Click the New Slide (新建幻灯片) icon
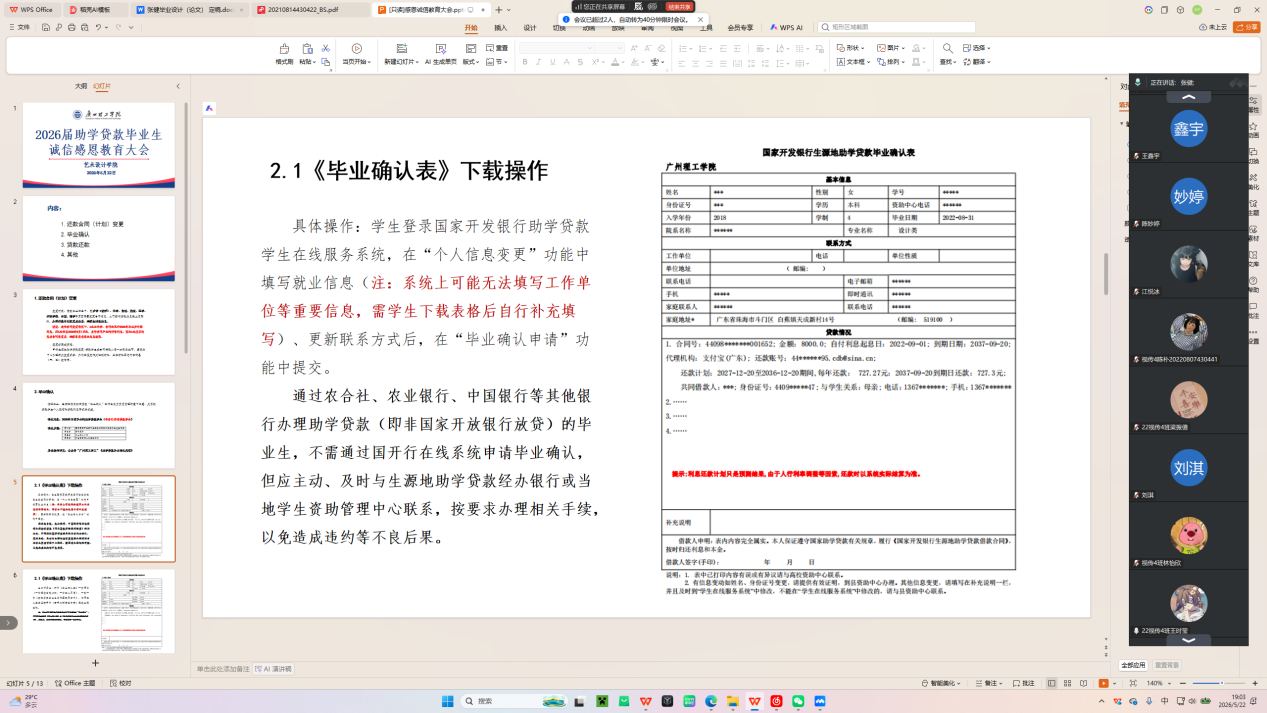The height and width of the screenshot is (713, 1267). click(402, 49)
